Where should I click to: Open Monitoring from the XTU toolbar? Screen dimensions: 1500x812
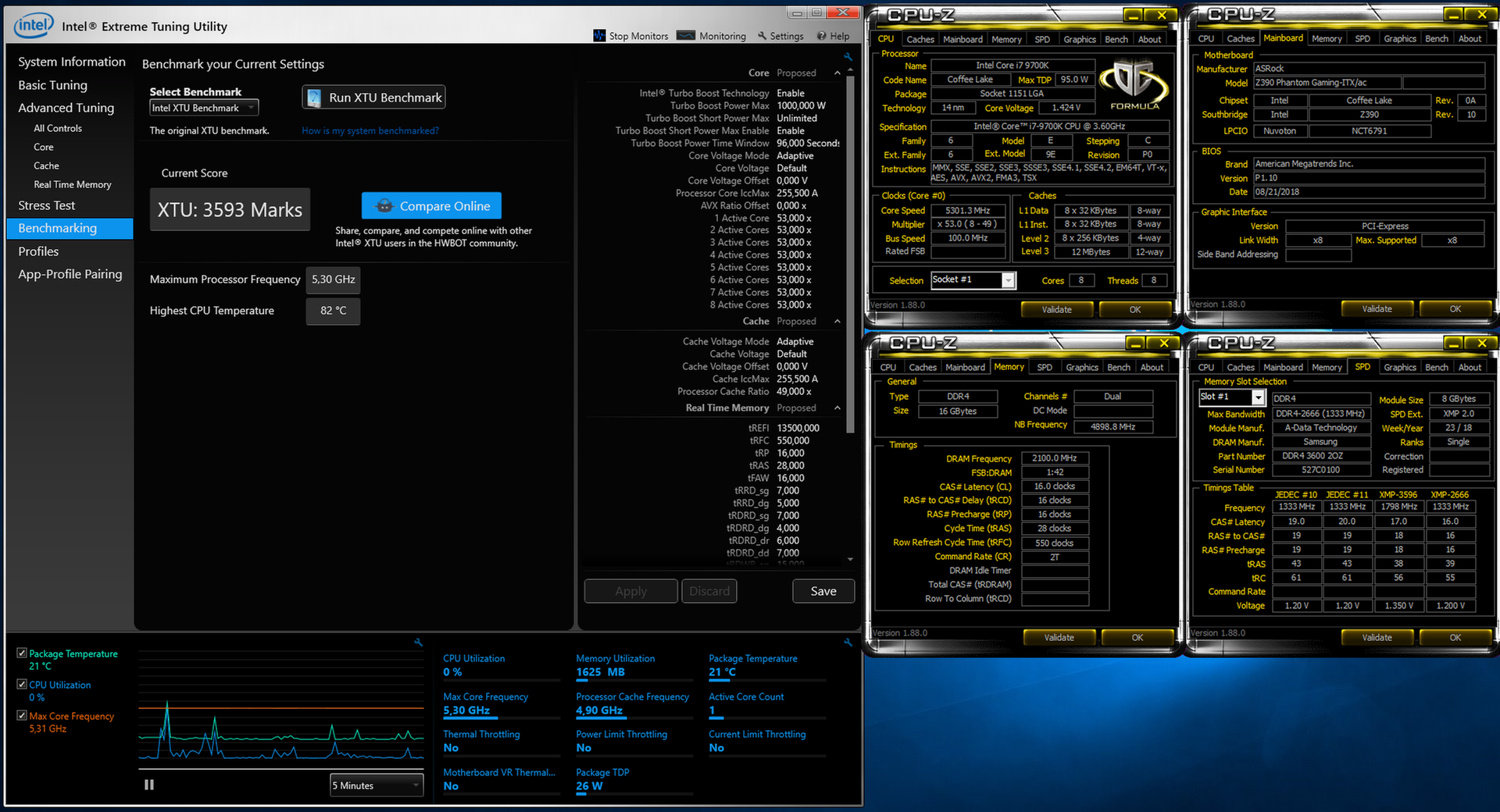[712, 36]
